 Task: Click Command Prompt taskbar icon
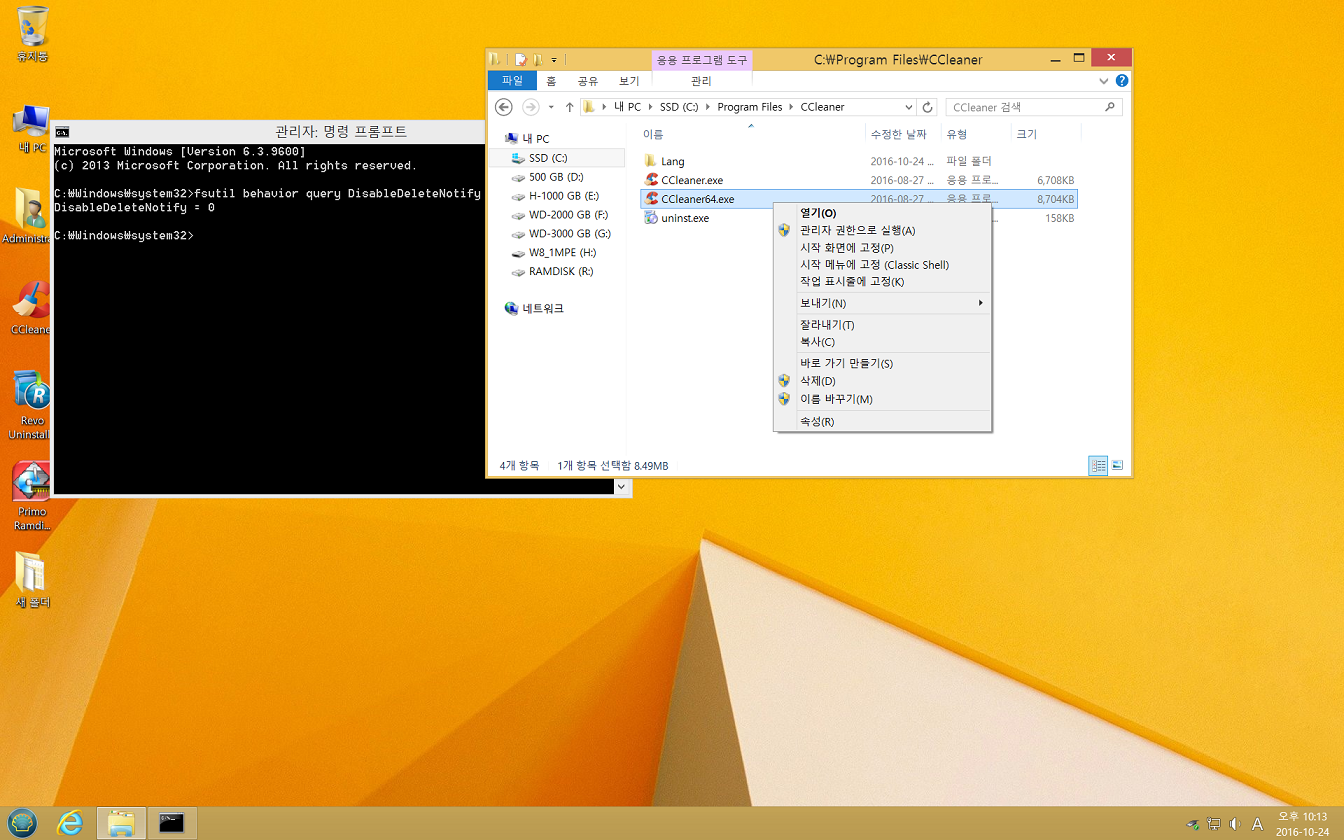(x=172, y=823)
